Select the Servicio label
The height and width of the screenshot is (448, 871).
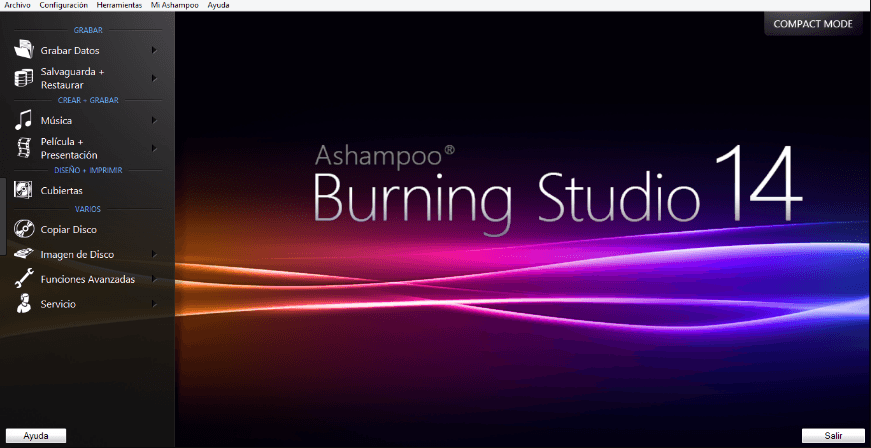58,304
